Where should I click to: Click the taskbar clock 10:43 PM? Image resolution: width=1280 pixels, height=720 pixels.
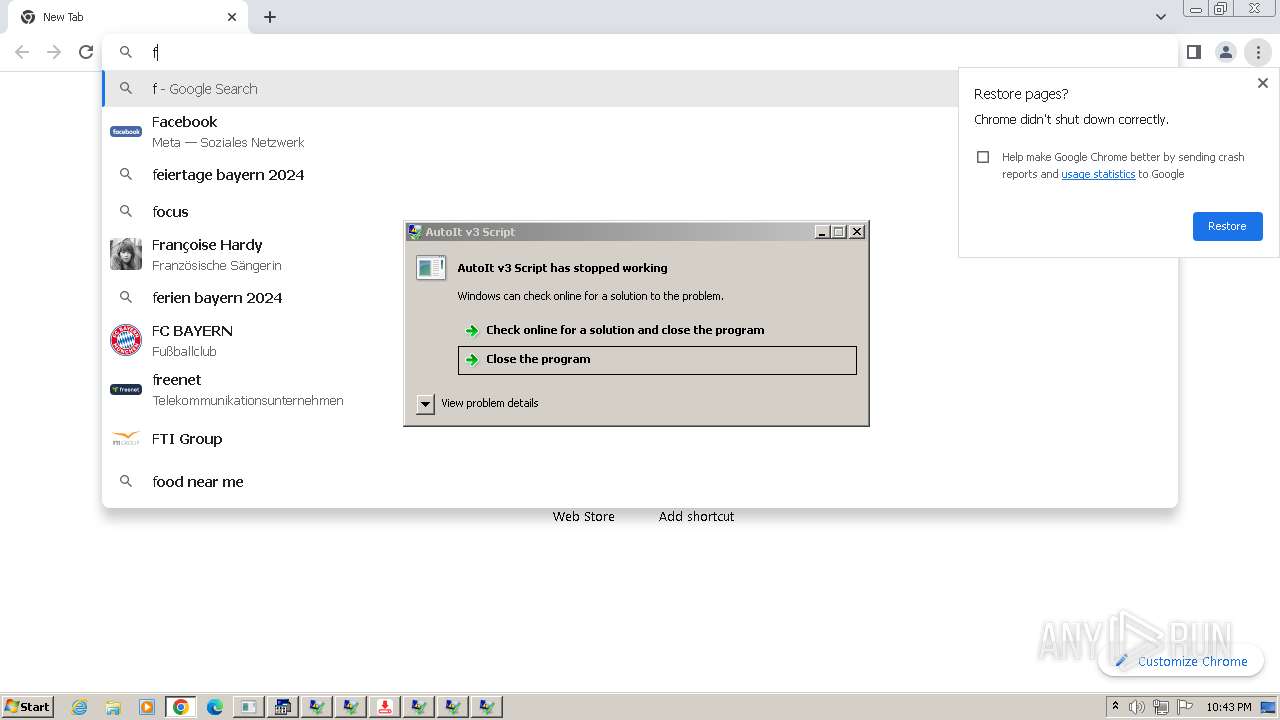[1229, 707]
